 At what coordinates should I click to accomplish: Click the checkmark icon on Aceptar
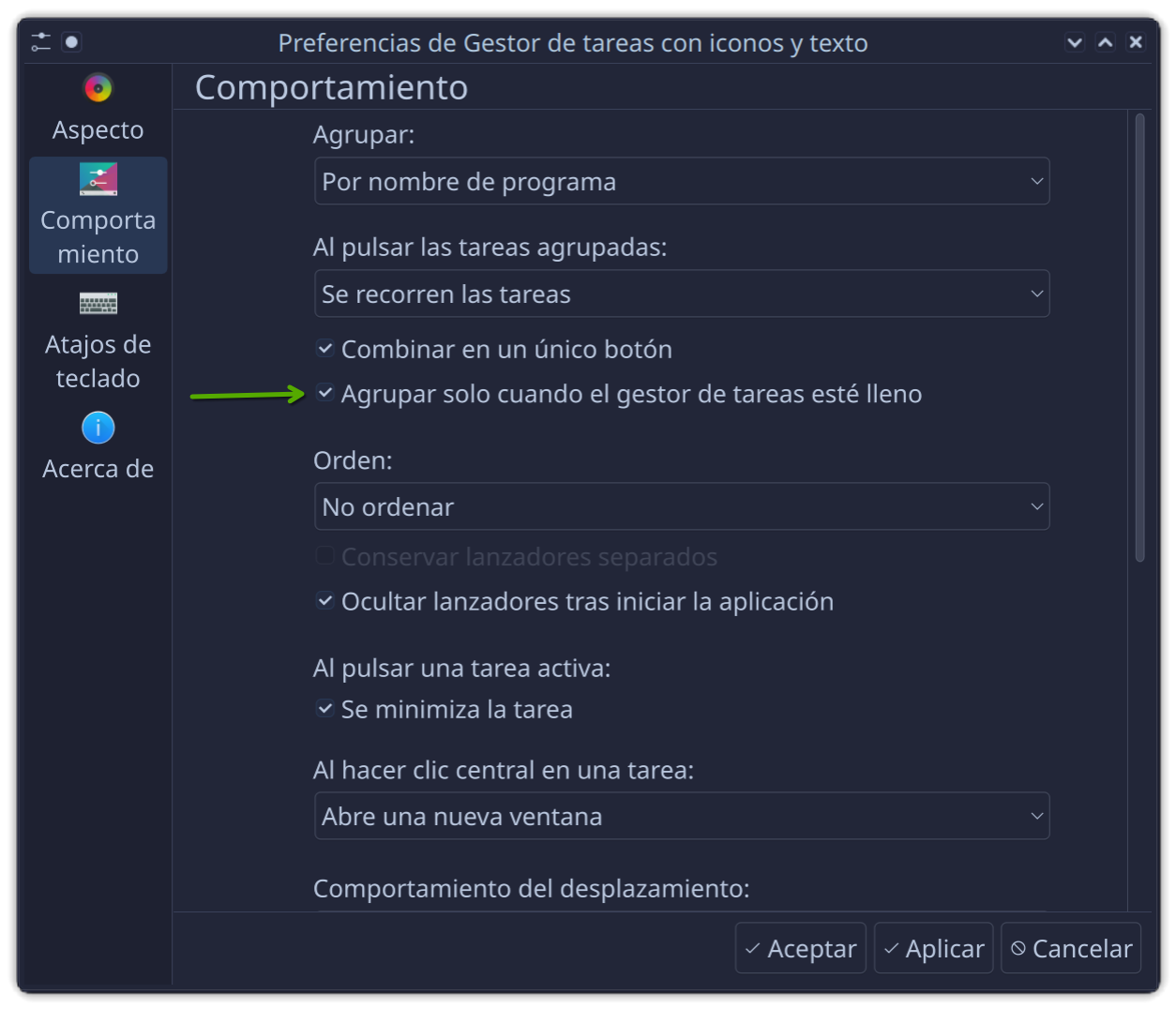tap(752, 949)
